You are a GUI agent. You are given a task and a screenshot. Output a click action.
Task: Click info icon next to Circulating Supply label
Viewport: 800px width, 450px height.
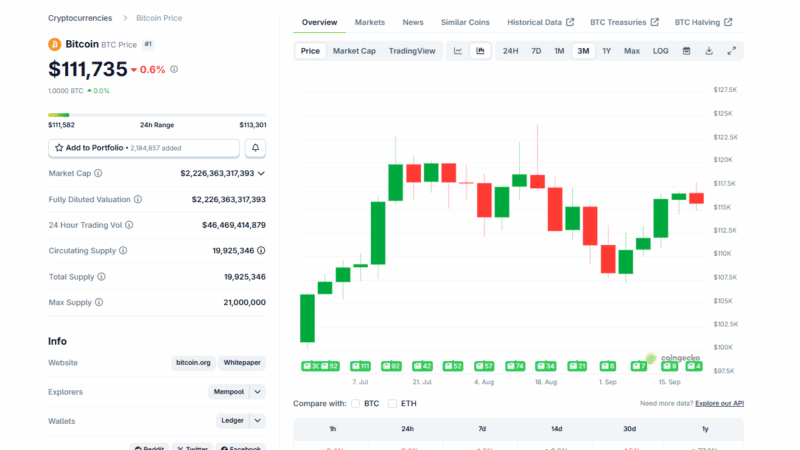click(x=123, y=251)
